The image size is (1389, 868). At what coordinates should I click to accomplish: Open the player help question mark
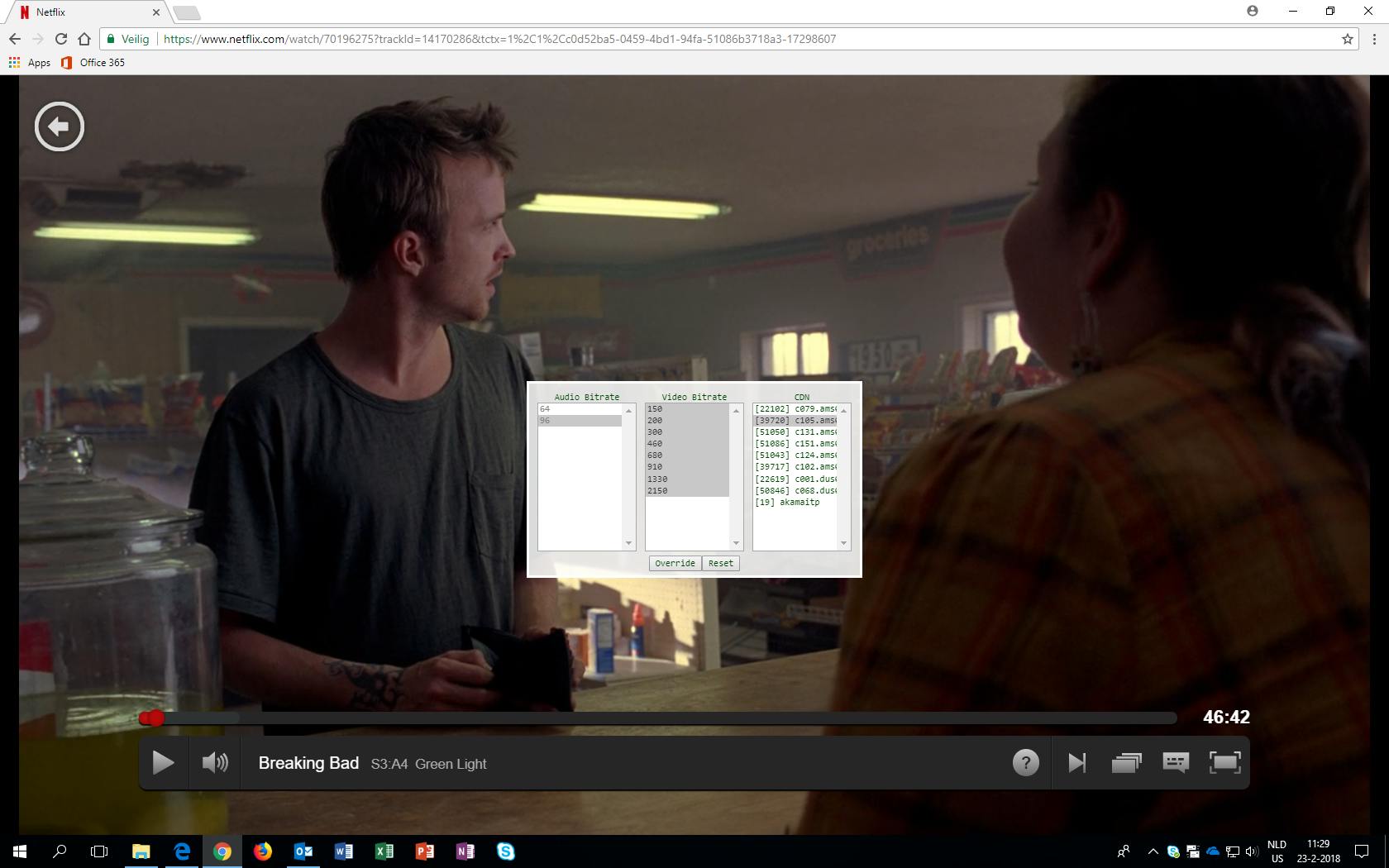(1025, 762)
